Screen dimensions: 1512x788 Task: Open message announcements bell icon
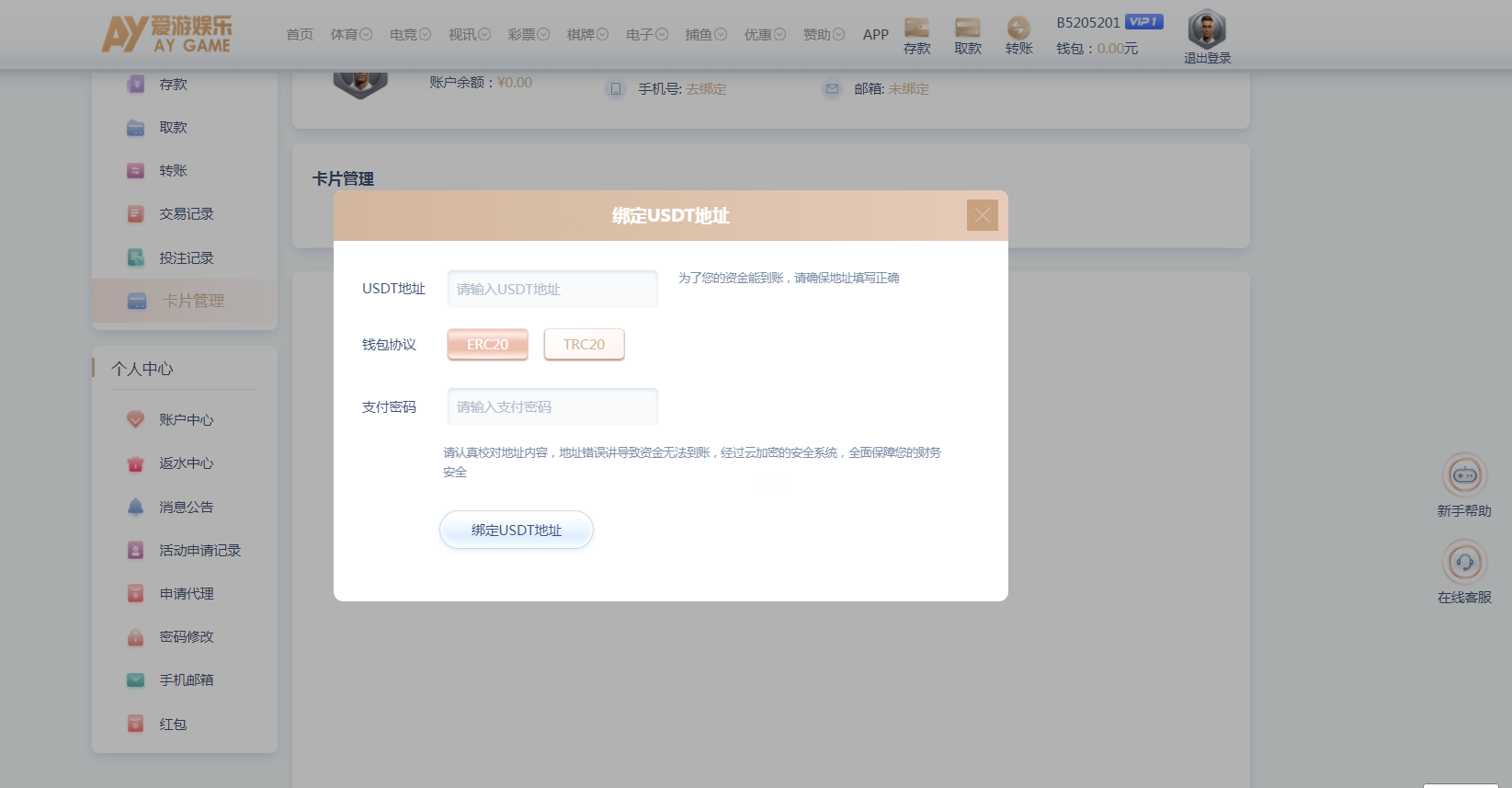[136, 507]
